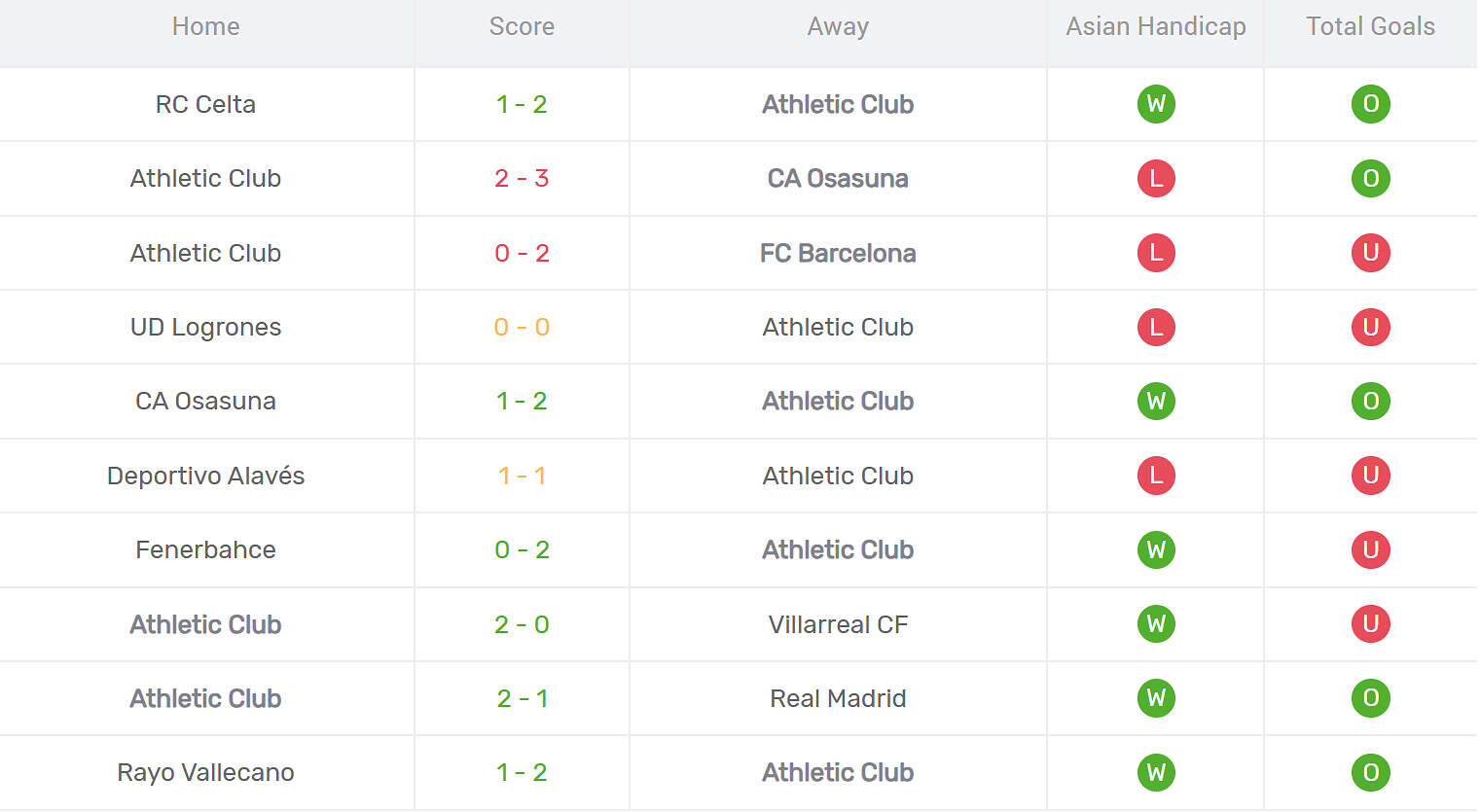Click the Score column header
This screenshot has width=1480, height=812.
(522, 26)
